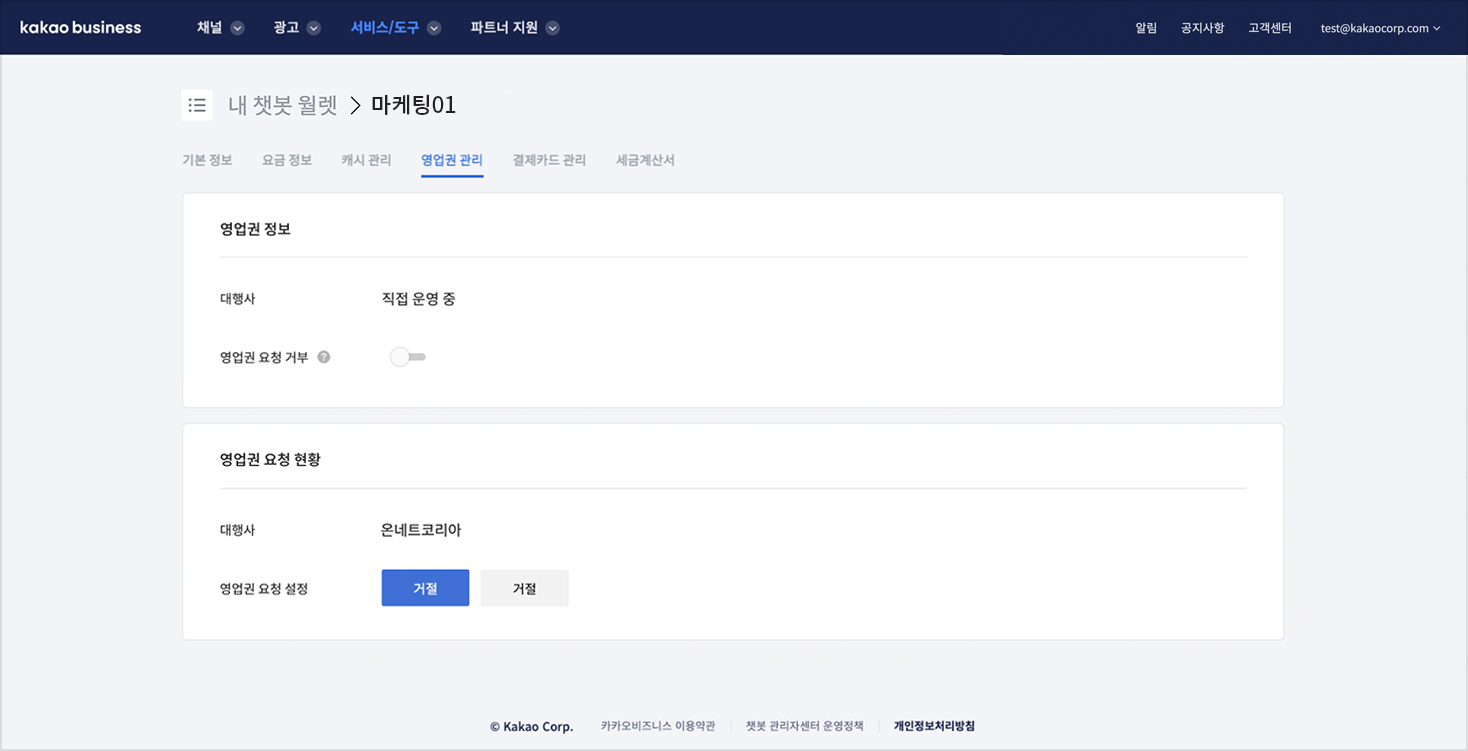This screenshot has height=751, width=1468.
Task: Click the list menu icon beside 내 챗봇 월렛
Action: click(197, 105)
